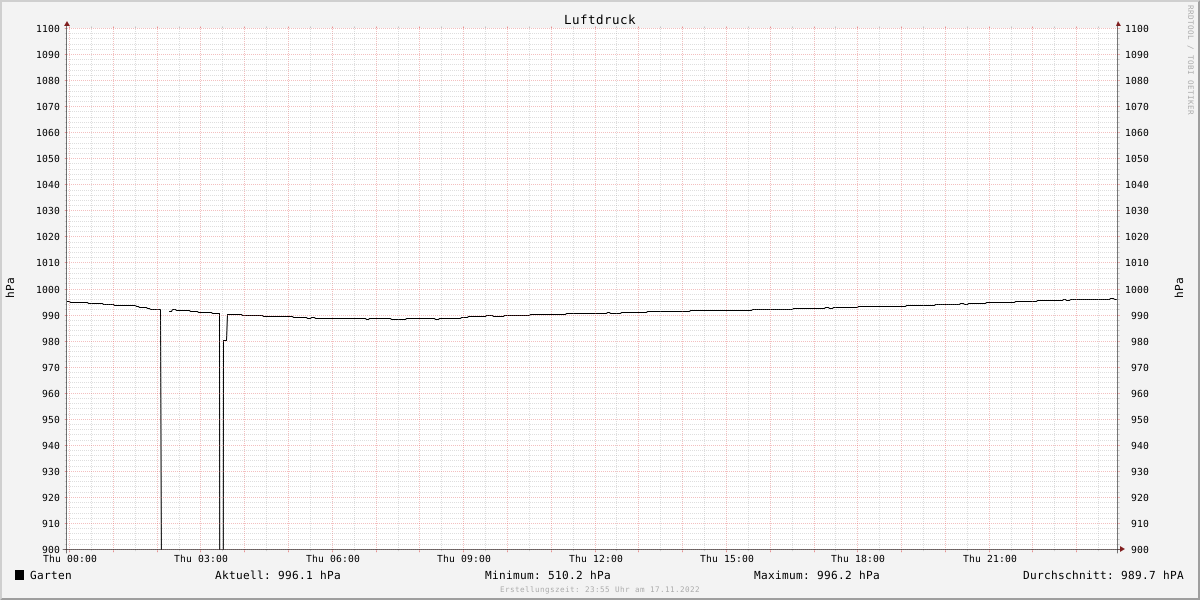Click the black Garten legend color square
This screenshot has height=600, width=1200.
click(x=19, y=575)
